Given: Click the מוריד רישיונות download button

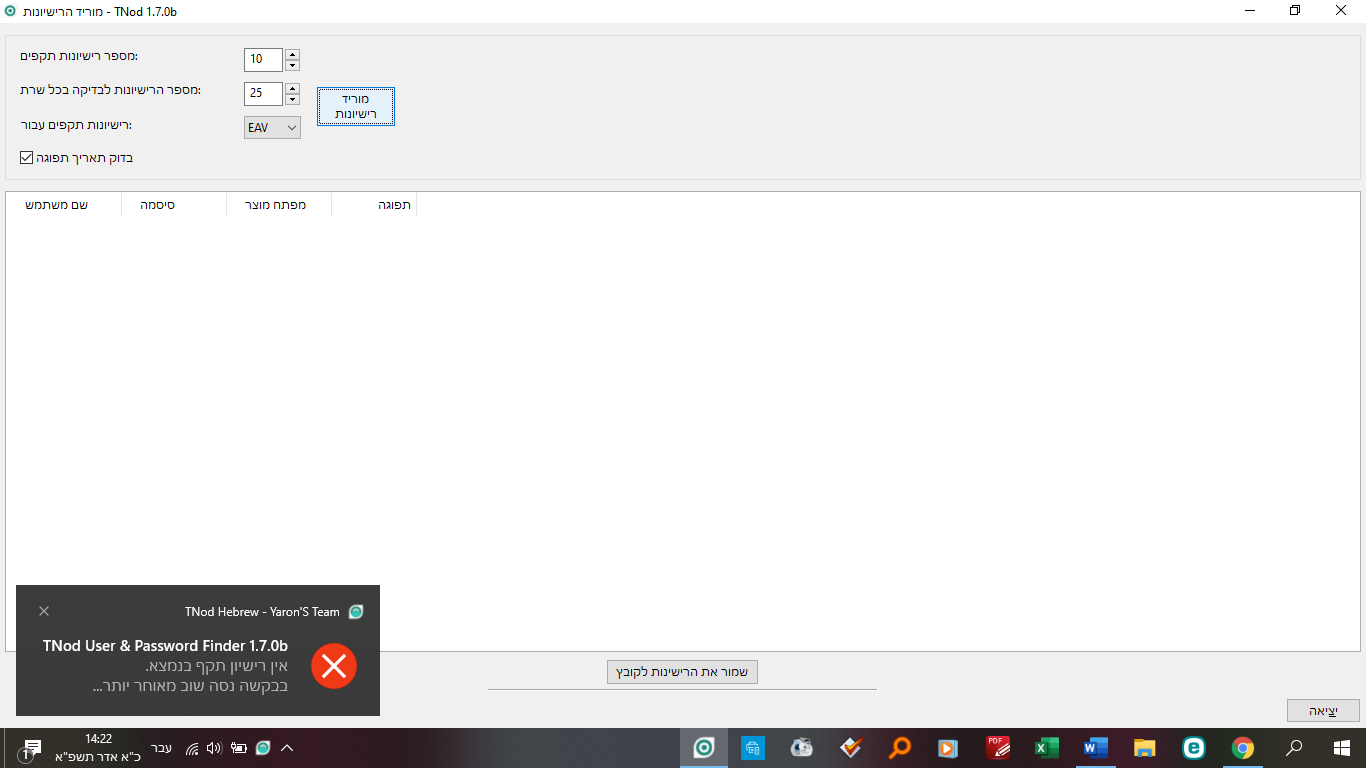Looking at the screenshot, I should click(x=356, y=106).
